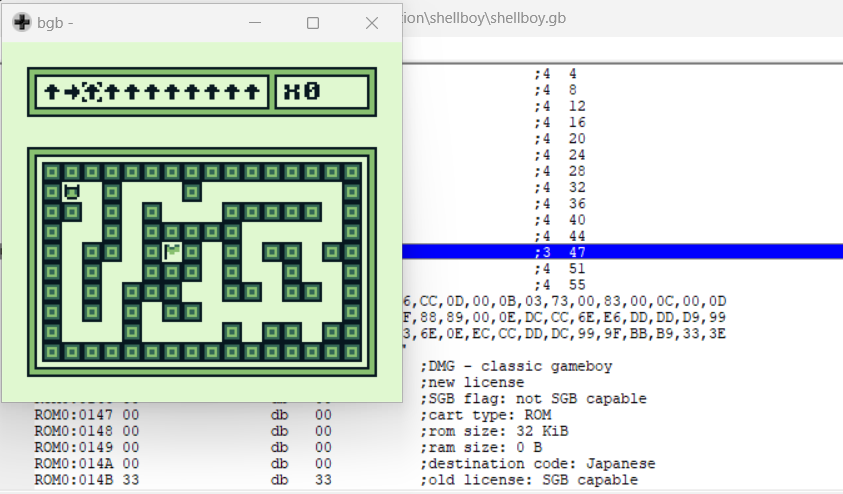Minimize the bgb emulator window

pyautogui.click(x=256, y=22)
